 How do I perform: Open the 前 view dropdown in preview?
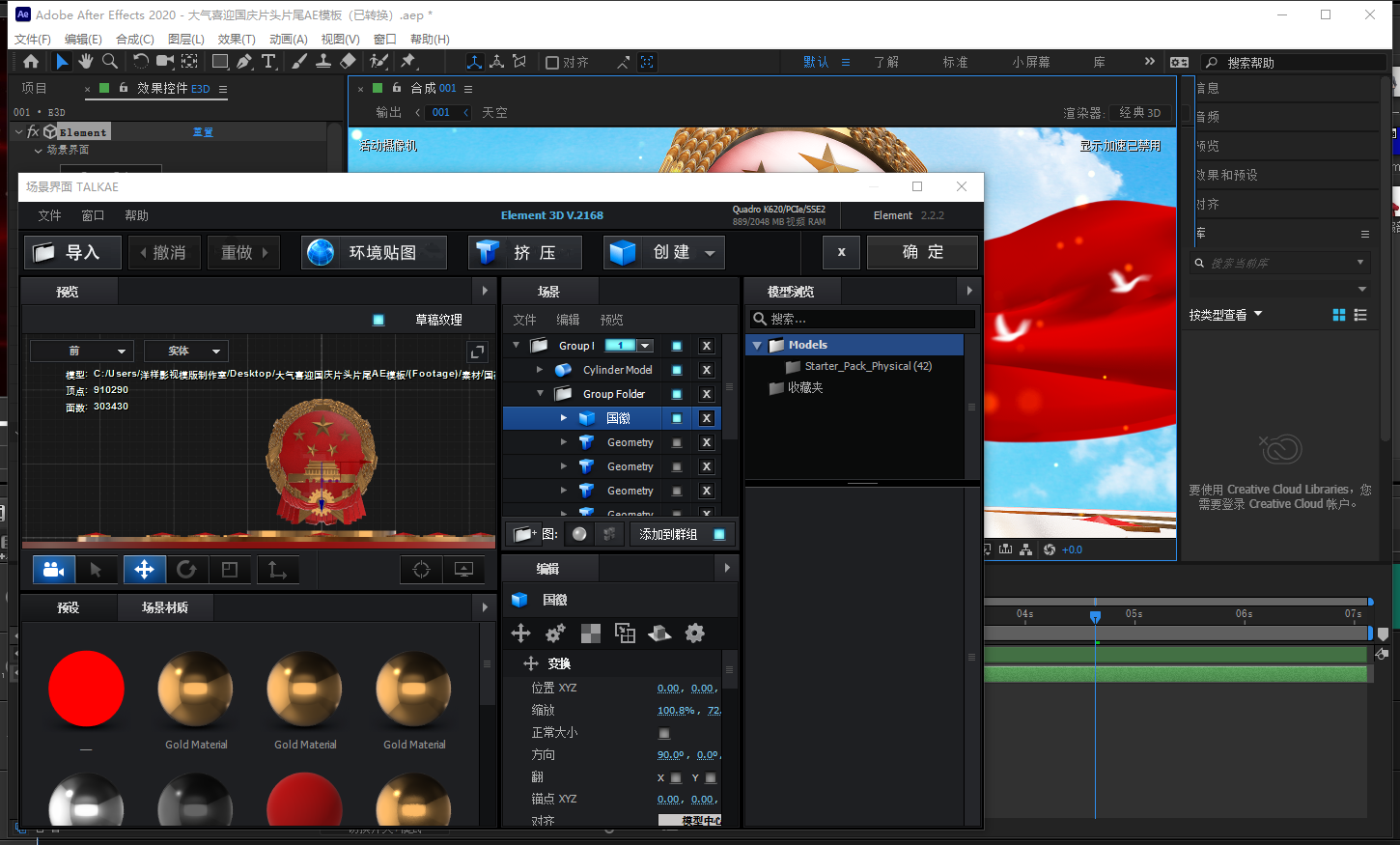point(81,351)
